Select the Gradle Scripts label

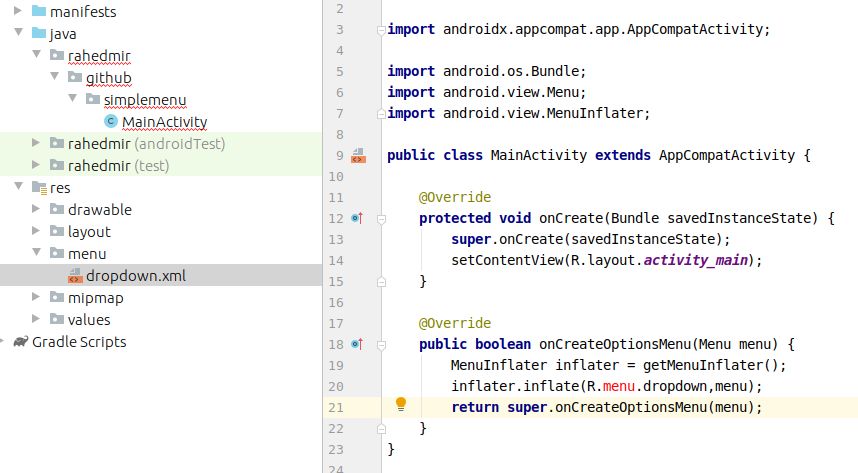tap(79, 342)
